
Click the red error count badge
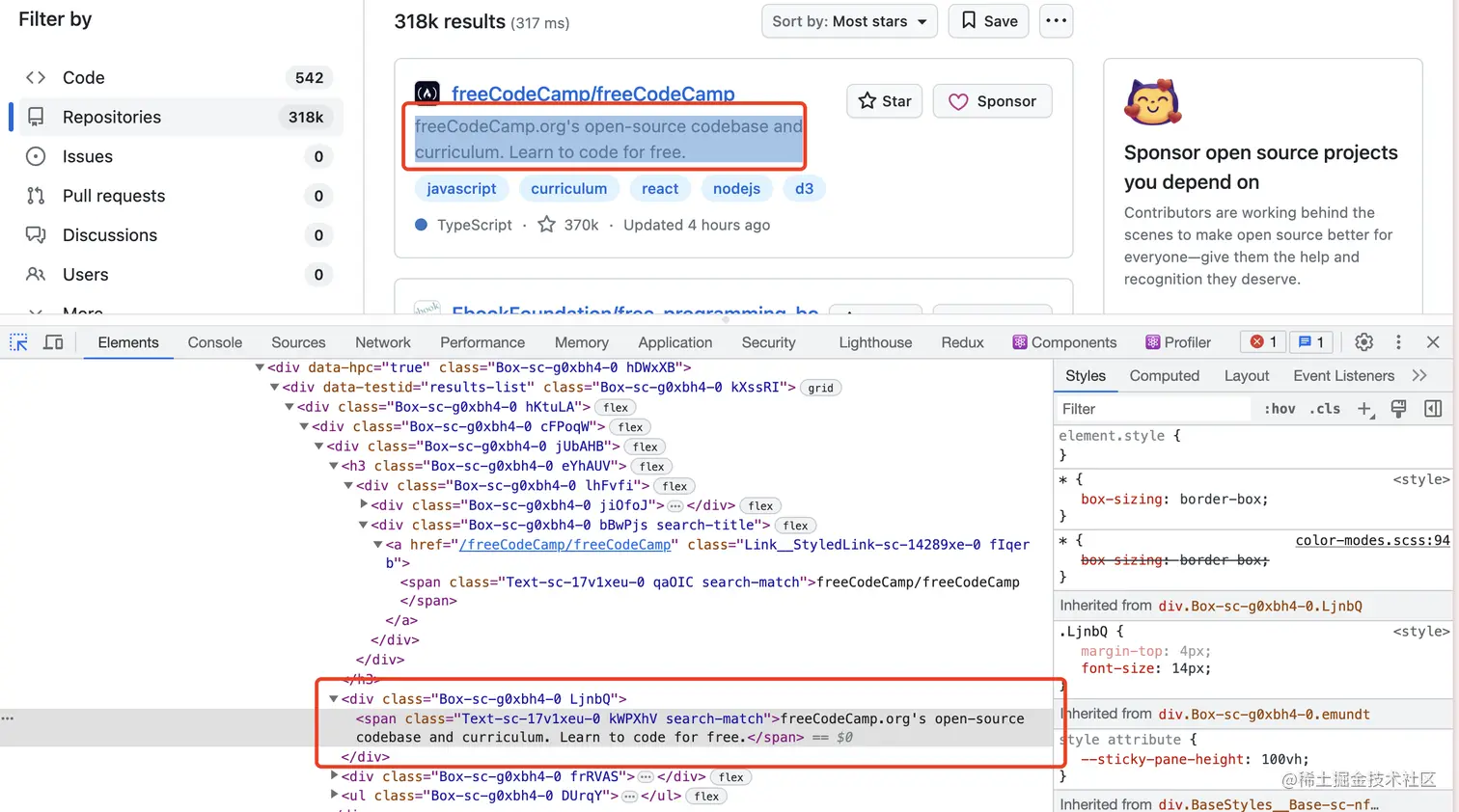tap(1263, 342)
